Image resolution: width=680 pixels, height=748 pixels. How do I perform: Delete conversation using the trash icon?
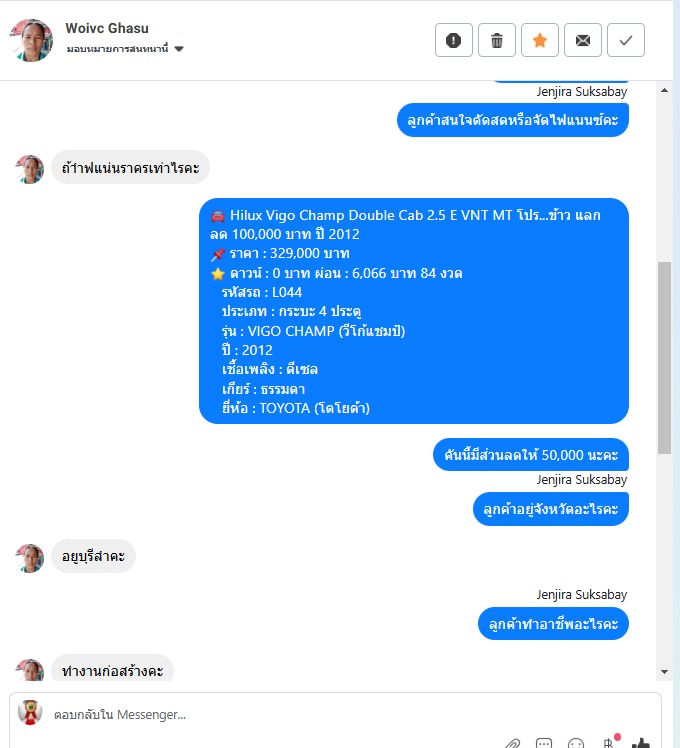[x=496, y=40]
